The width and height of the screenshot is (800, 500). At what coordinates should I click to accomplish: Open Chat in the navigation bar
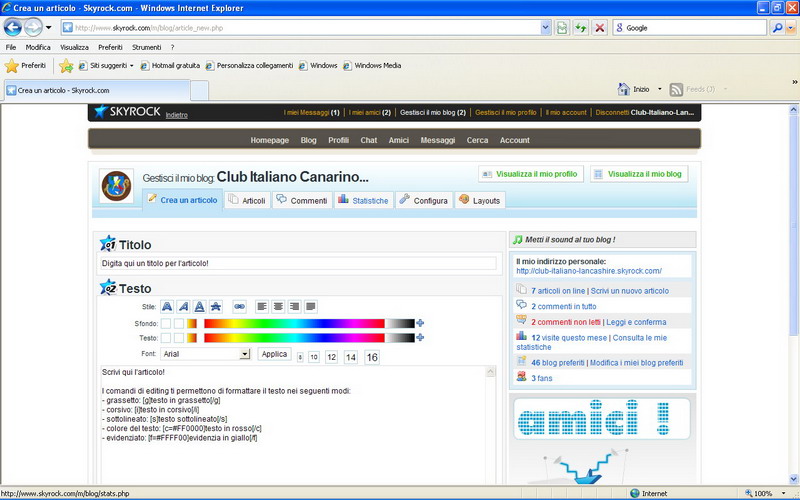368,140
